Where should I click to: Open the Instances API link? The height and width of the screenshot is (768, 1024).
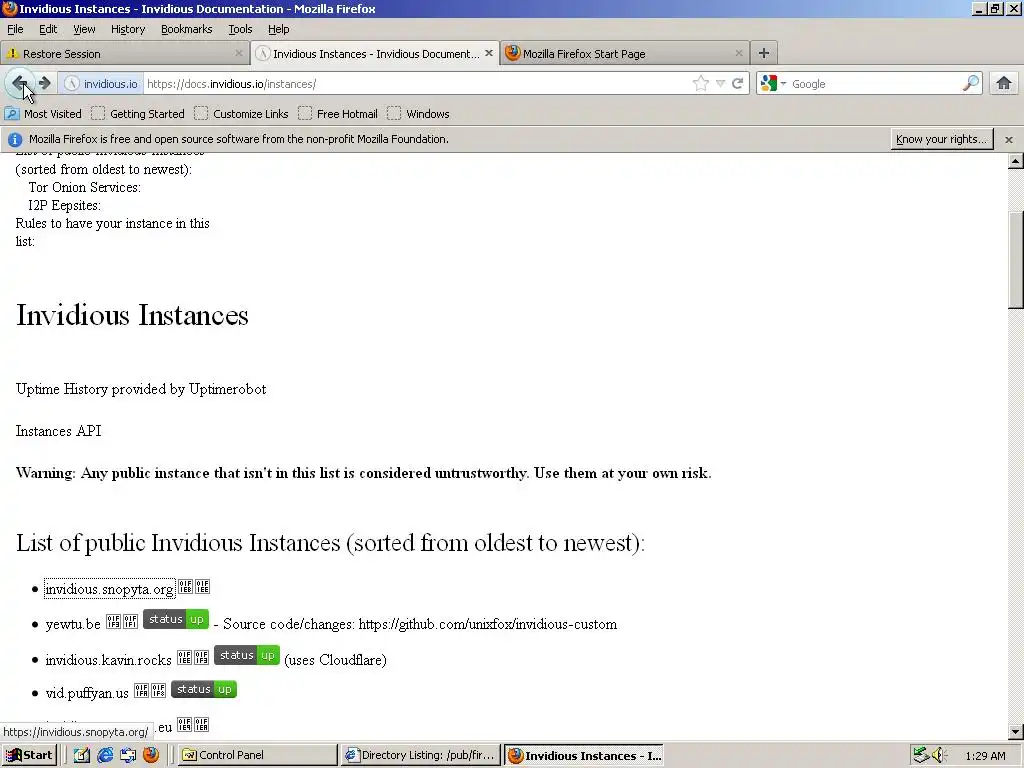click(59, 431)
